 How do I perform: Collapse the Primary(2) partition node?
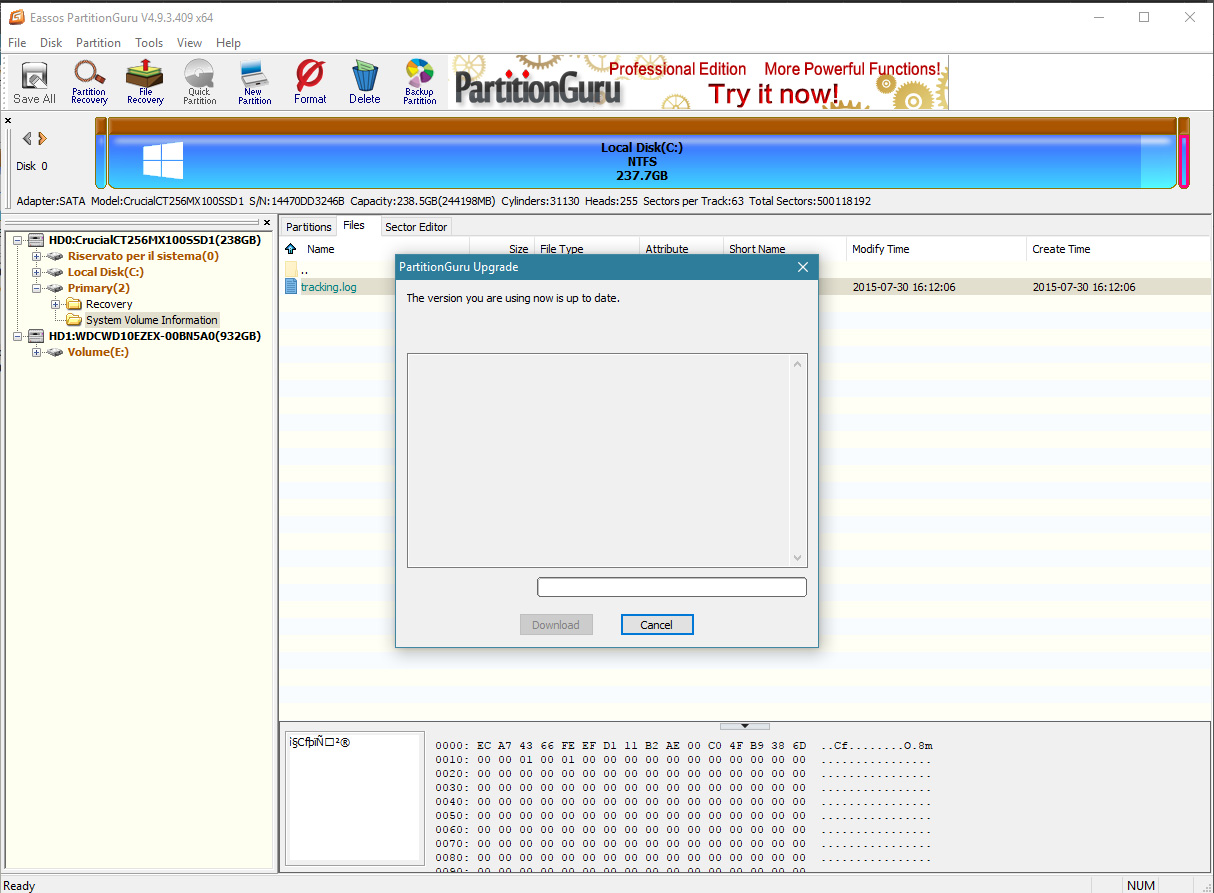click(x=37, y=288)
